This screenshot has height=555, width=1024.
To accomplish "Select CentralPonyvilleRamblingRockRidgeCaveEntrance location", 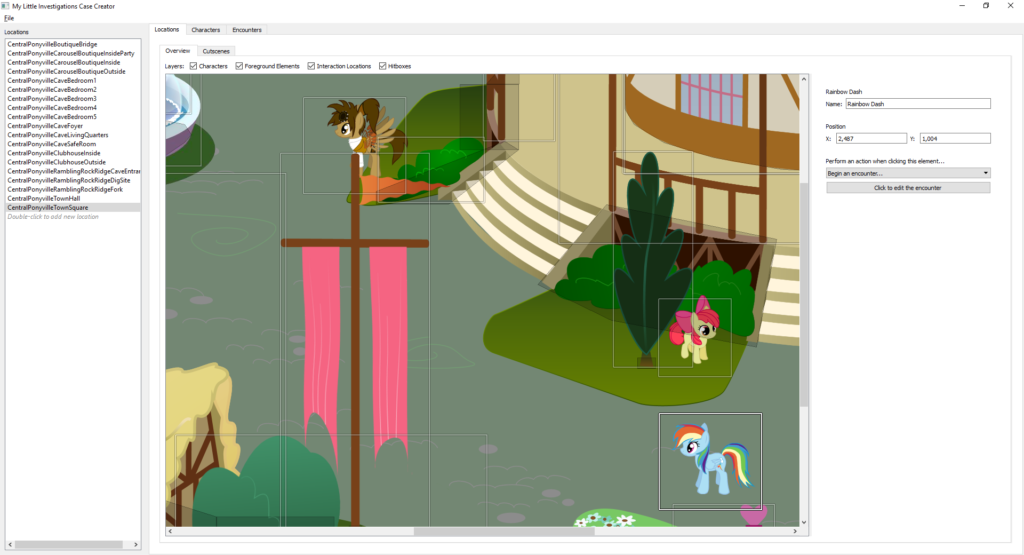I will 73,171.
